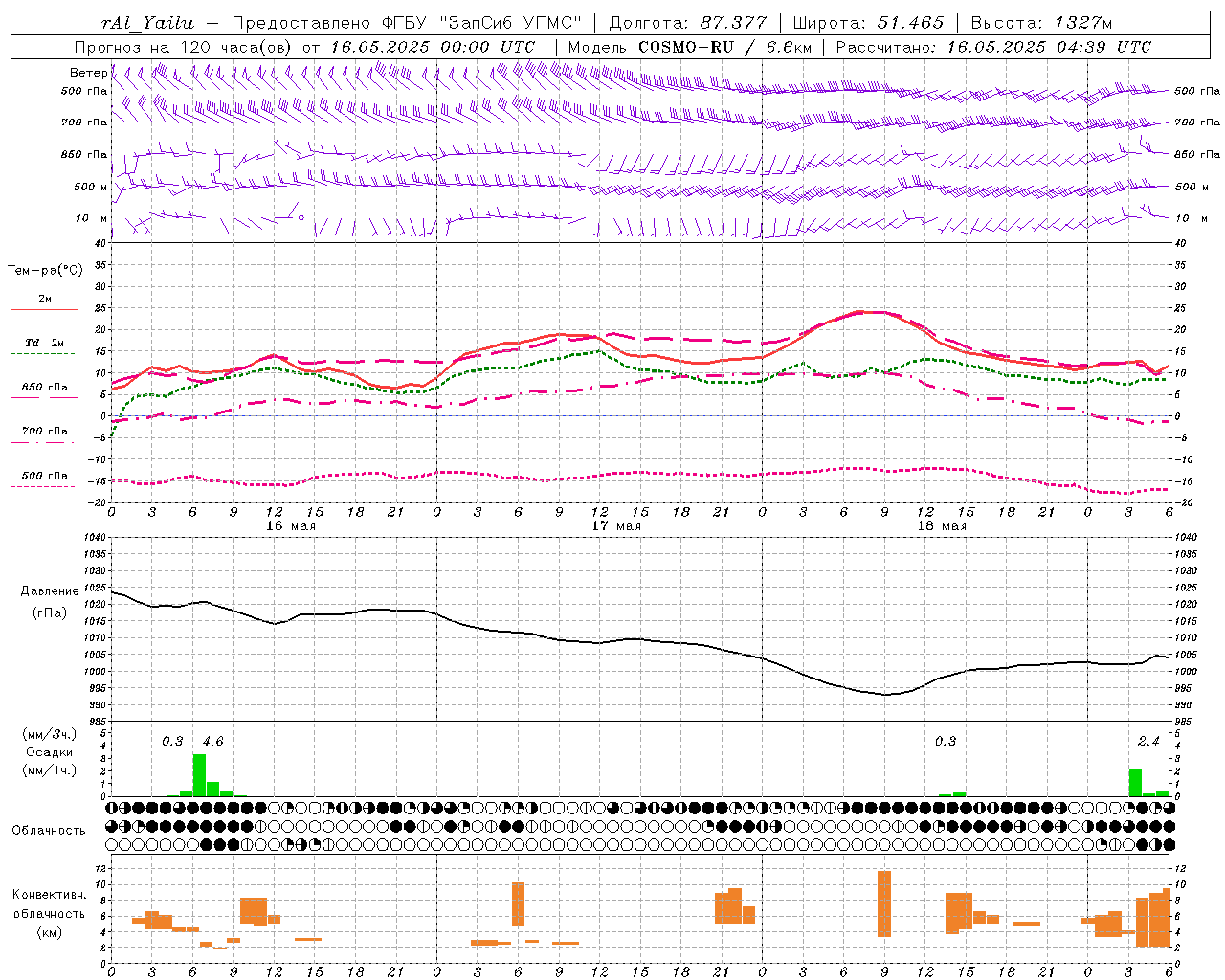1225x980 pixels.
Task: Click the "4.6" precipitation total value
Action: click(212, 742)
